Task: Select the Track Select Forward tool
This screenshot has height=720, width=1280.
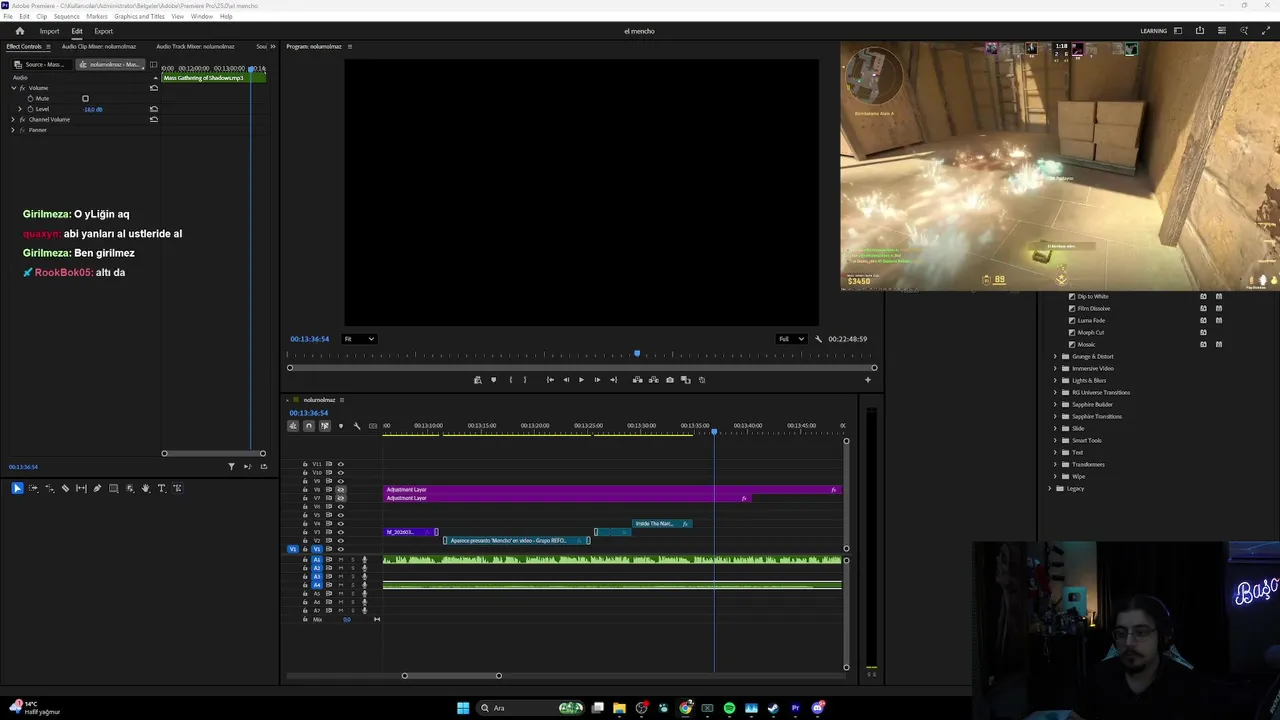Action: pyautogui.click(x=33, y=488)
